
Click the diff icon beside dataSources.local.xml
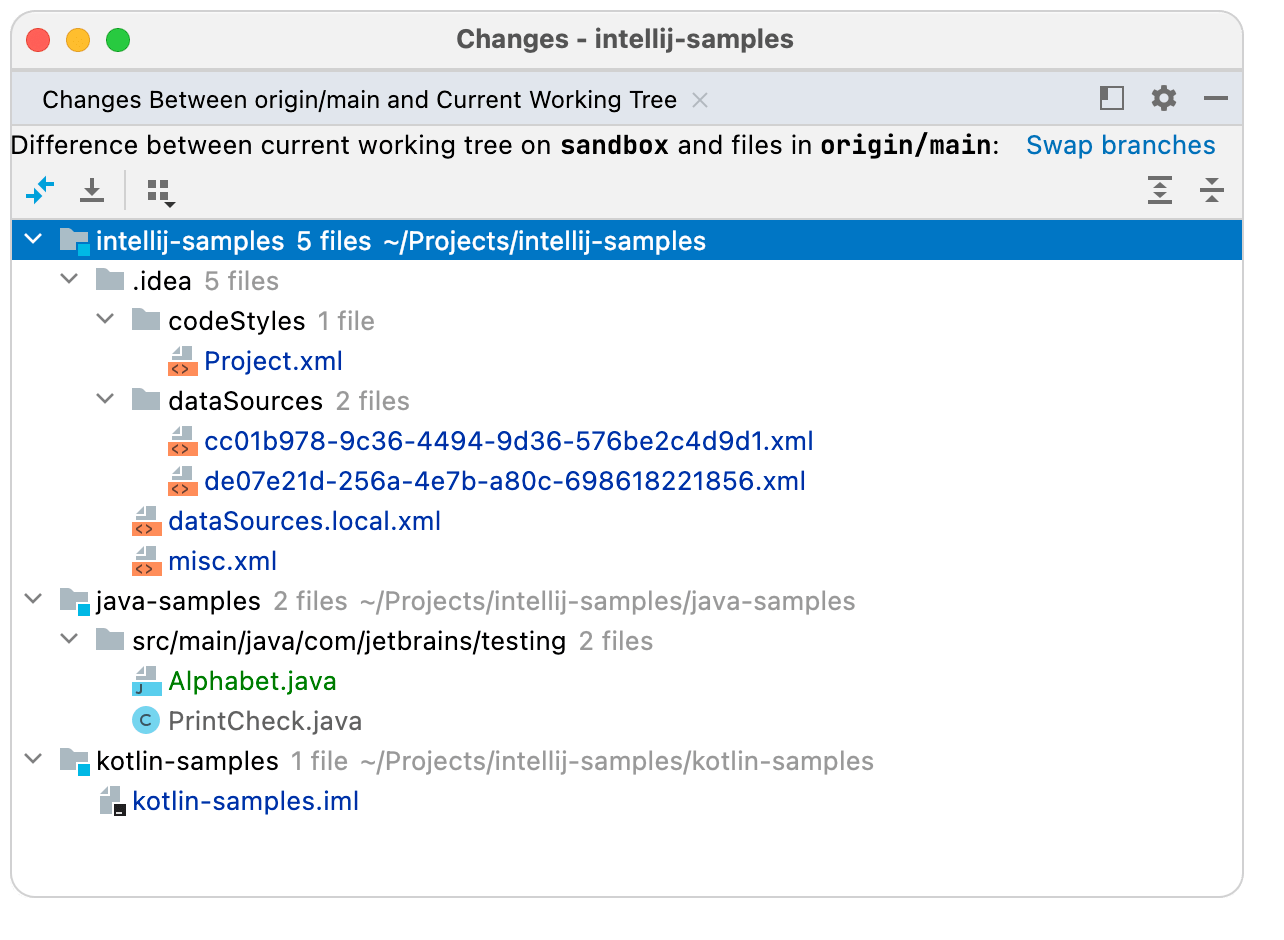click(x=146, y=520)
